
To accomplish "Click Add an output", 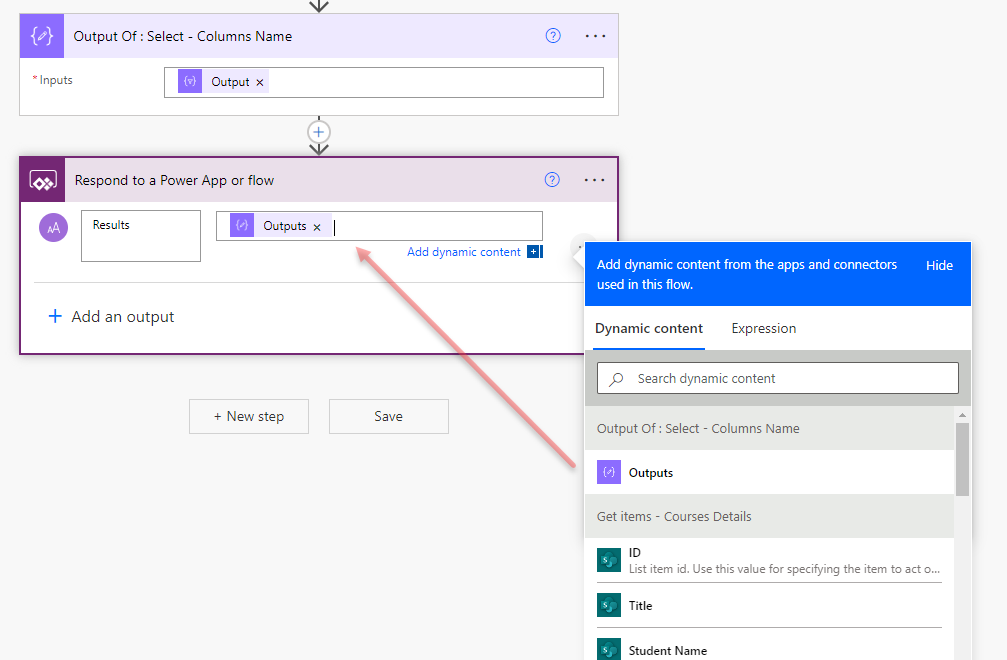I will tap(112, 317).
